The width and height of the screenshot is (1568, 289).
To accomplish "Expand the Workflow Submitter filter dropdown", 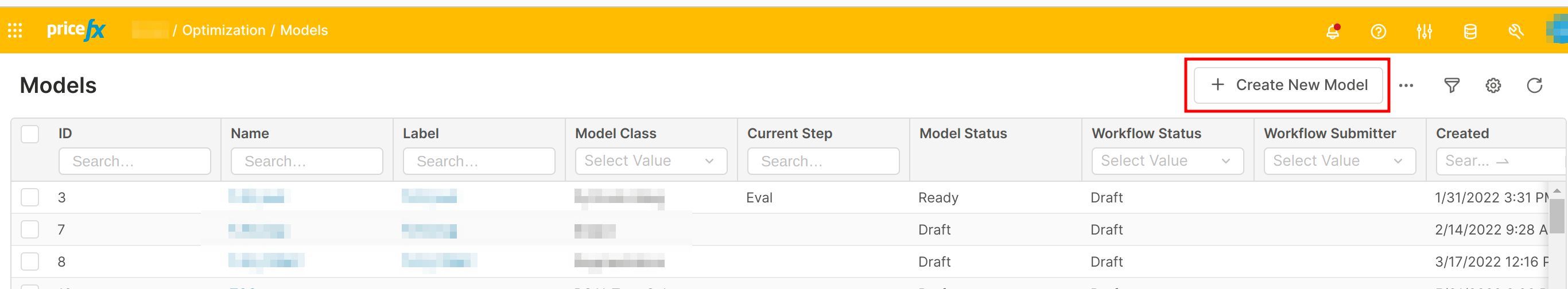I will [1339, 161].
